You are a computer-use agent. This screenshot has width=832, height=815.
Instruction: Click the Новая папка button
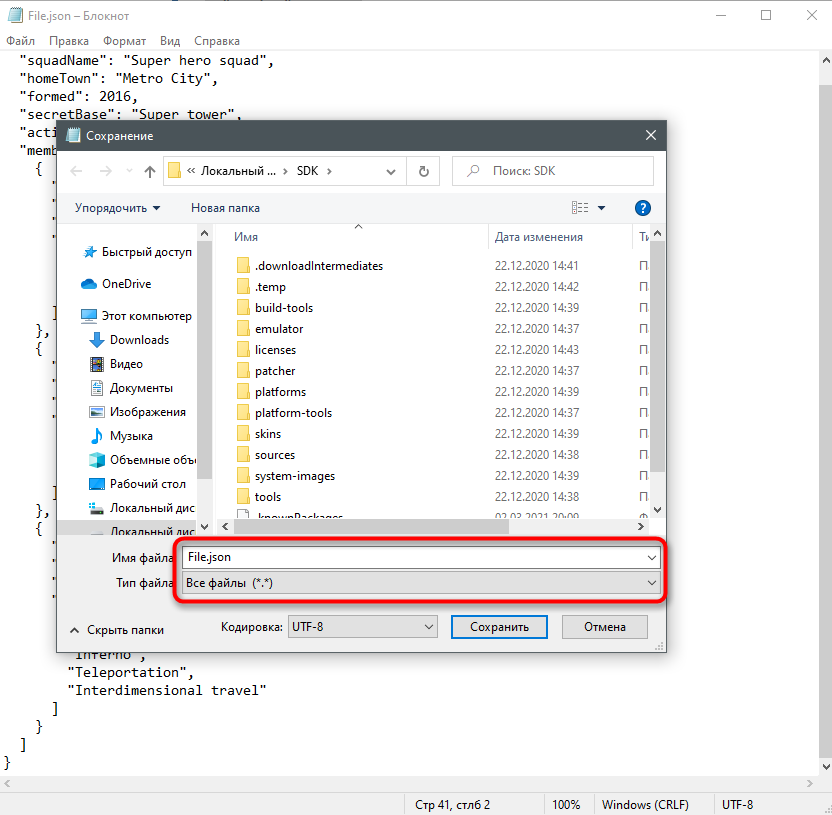pyautogui.click(x=225, y=208)
